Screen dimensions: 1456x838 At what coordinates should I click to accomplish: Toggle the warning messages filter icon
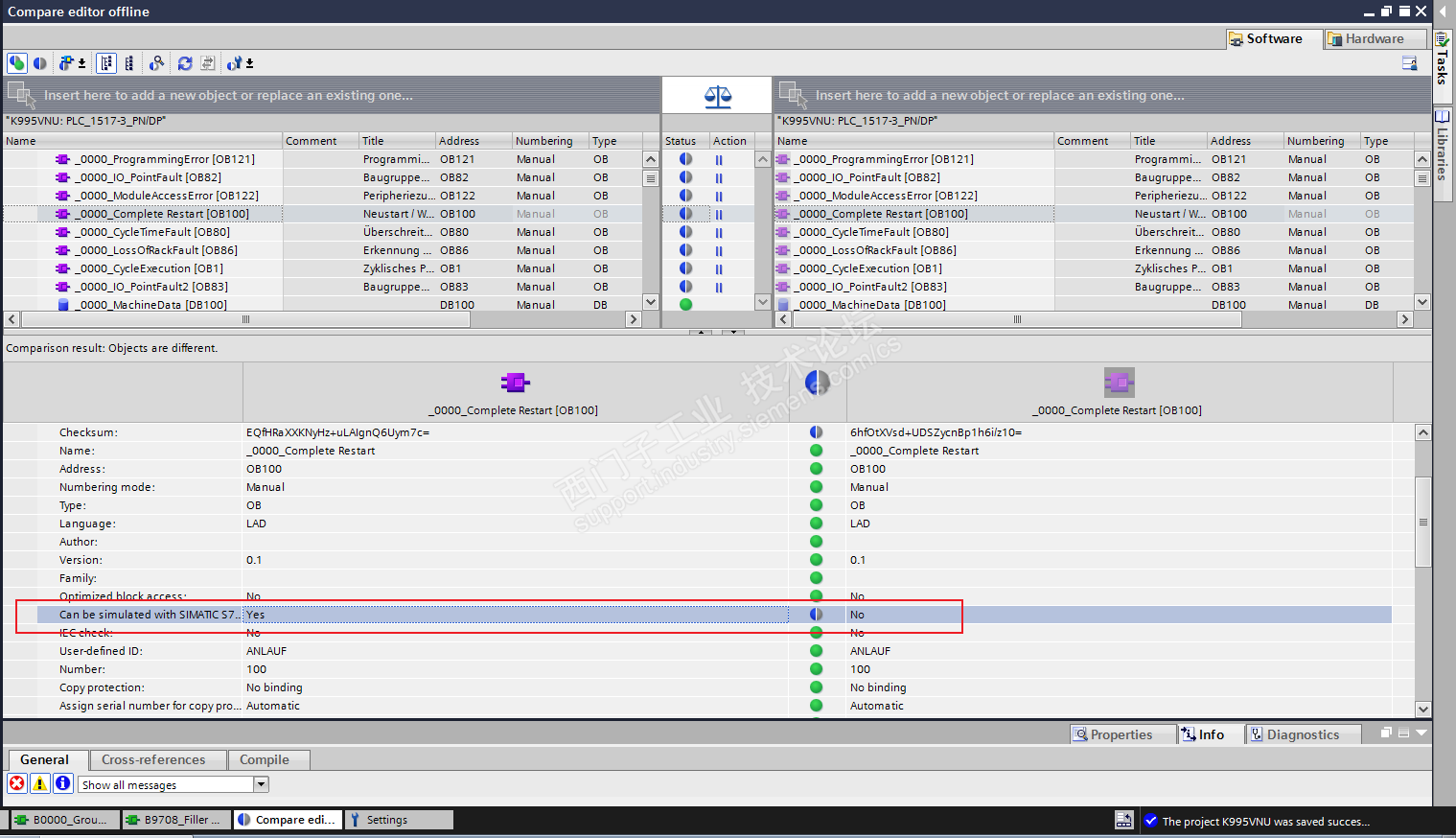(x=40, y=783)
